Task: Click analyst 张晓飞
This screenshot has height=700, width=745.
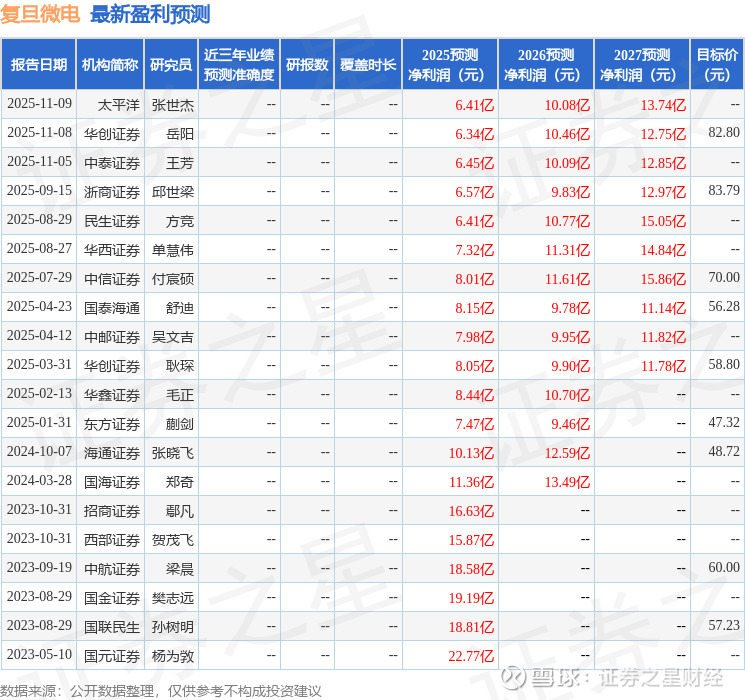Action: pos(172,453)
